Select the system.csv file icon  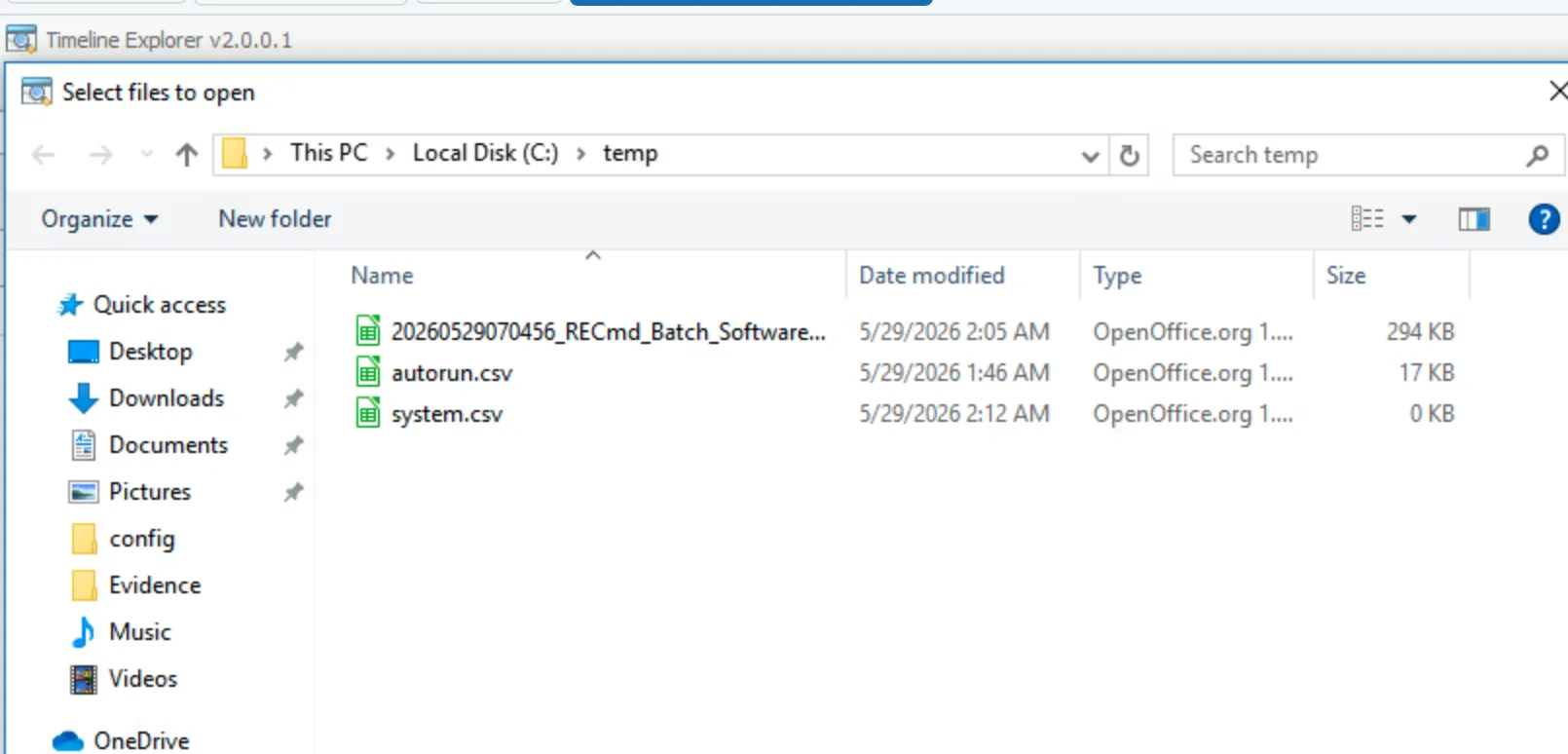(x=367, y=414)
